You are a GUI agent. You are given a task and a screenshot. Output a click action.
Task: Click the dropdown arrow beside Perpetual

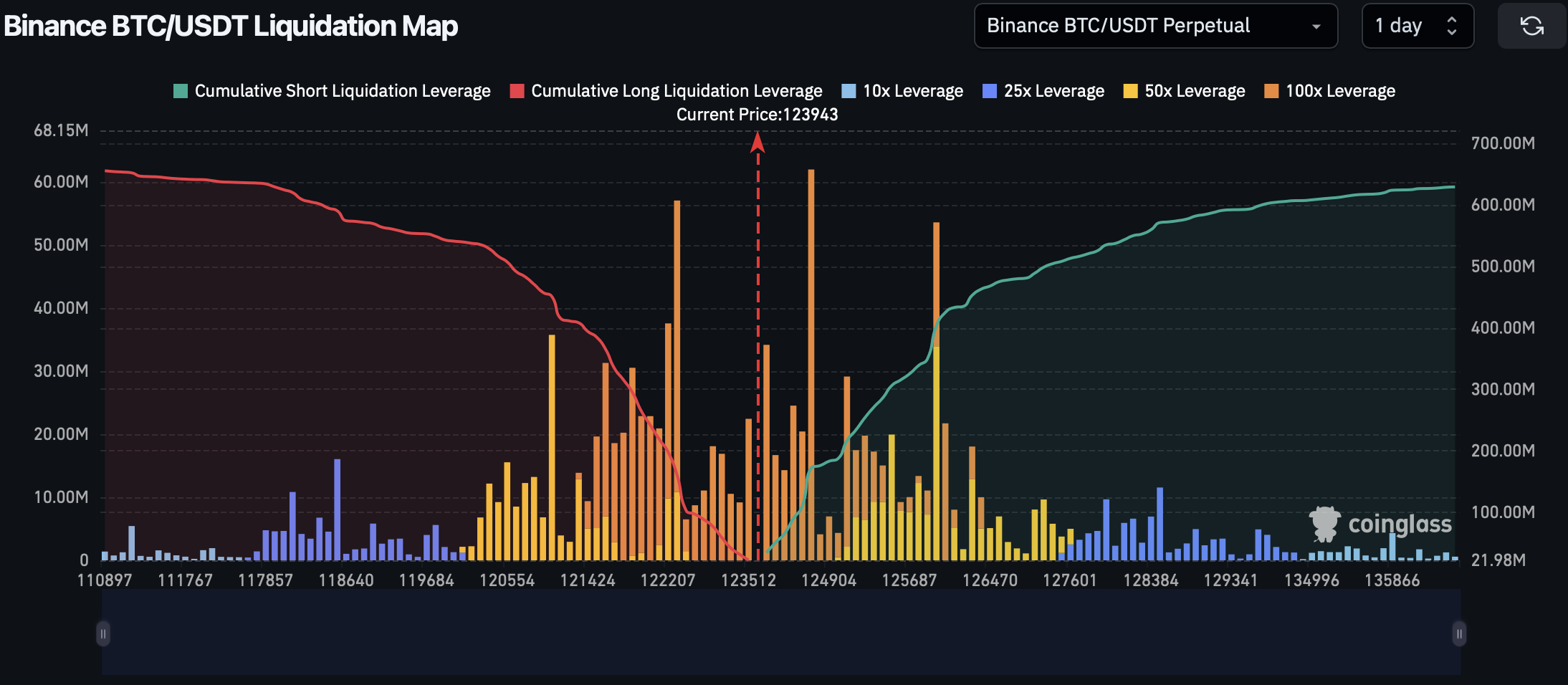click(1316, 27)
